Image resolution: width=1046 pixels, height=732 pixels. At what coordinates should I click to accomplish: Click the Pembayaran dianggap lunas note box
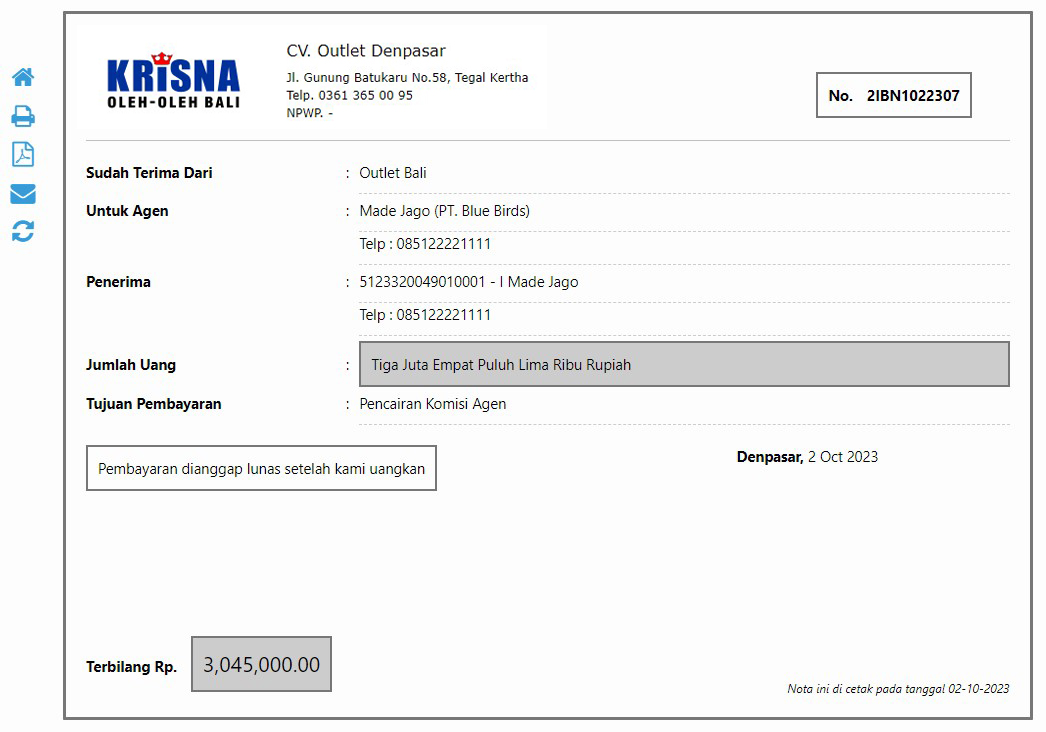(261, 468)
